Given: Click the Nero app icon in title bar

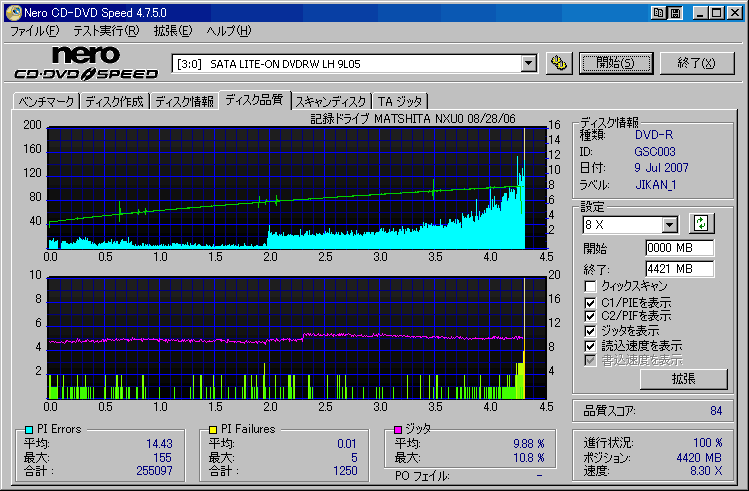Looking at the screenshot, I should point(13,13).
